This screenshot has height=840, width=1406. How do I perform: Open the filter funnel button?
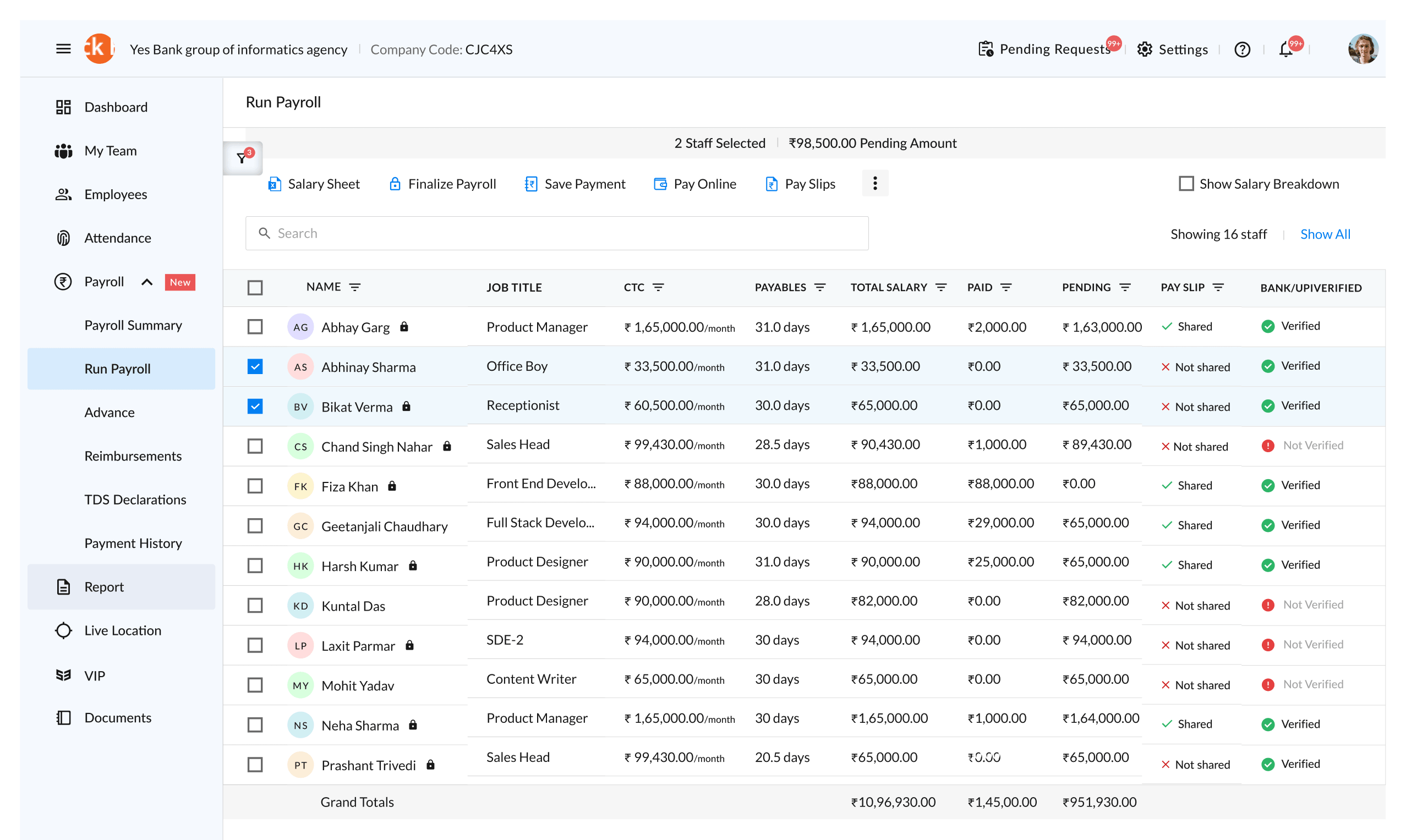(242, 158)
